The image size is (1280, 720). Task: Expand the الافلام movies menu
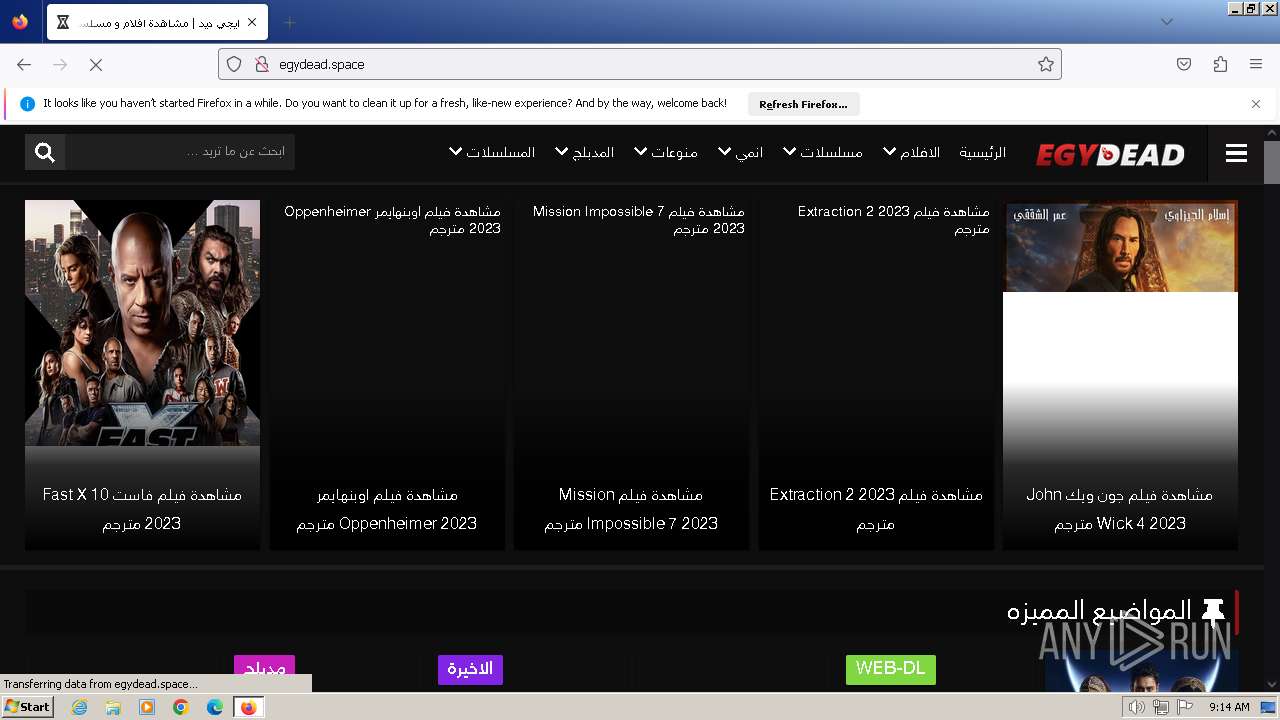click(911, 152)
